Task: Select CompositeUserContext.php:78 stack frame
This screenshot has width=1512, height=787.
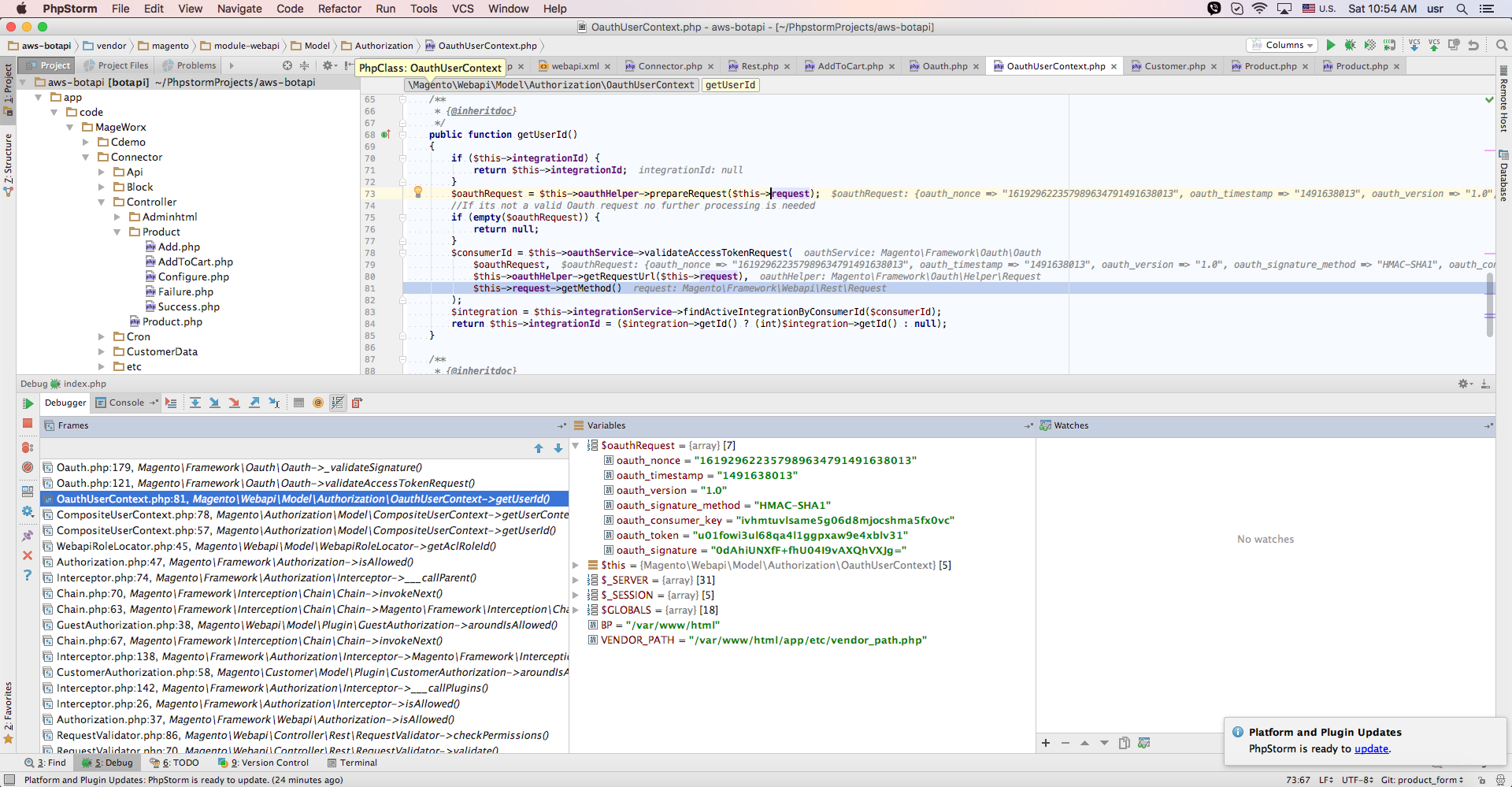Action: [x=306, y=514]
